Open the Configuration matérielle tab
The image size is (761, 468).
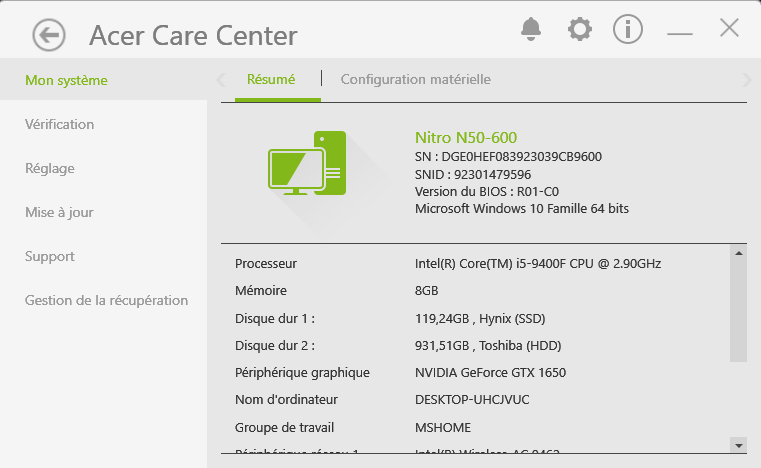click(x=416, y=79)
